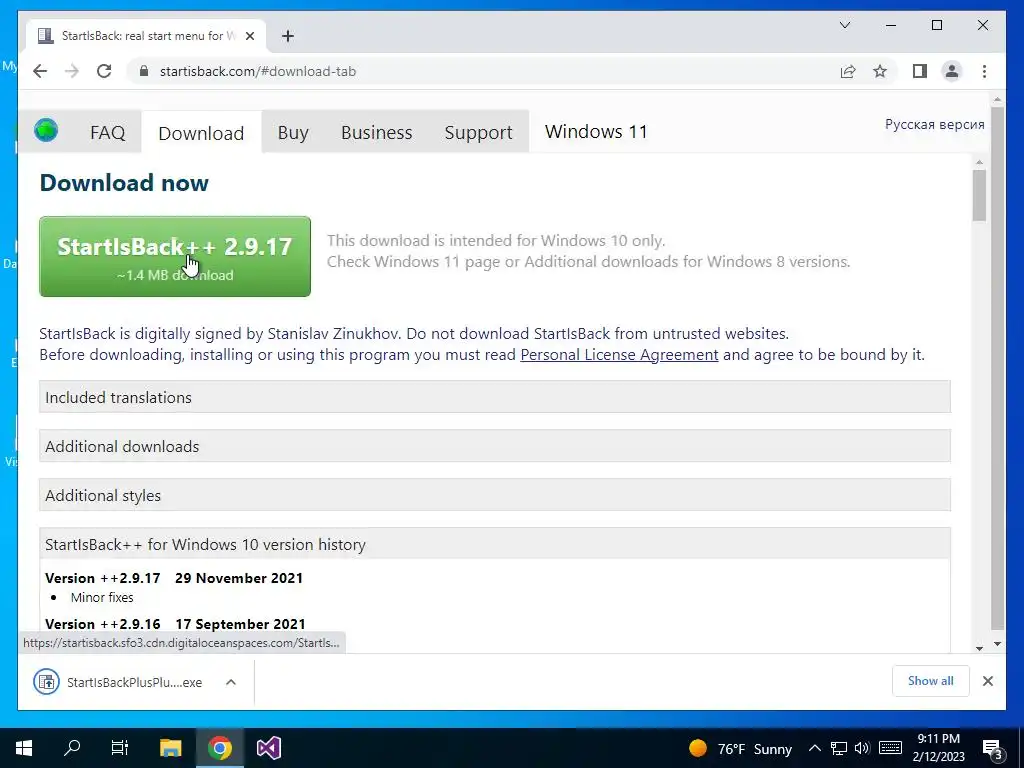Collapse StartIsBack++ for Windows 10 version history
Viewport: 1024px width, 768px height.
pos(494,544)
